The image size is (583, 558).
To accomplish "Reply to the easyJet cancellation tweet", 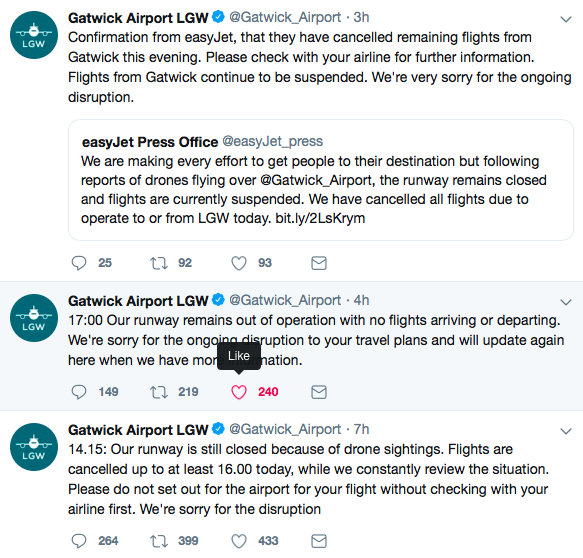I will click(79, 263).
